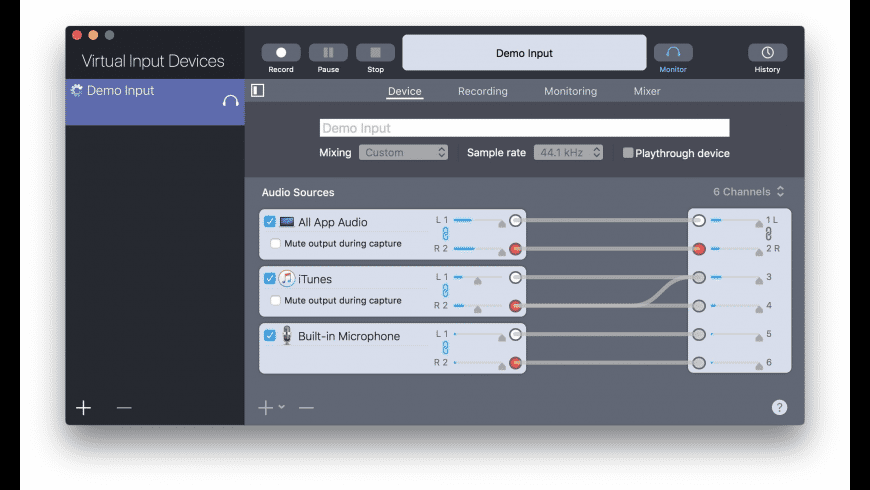Open the help question mark

(779, 407)
